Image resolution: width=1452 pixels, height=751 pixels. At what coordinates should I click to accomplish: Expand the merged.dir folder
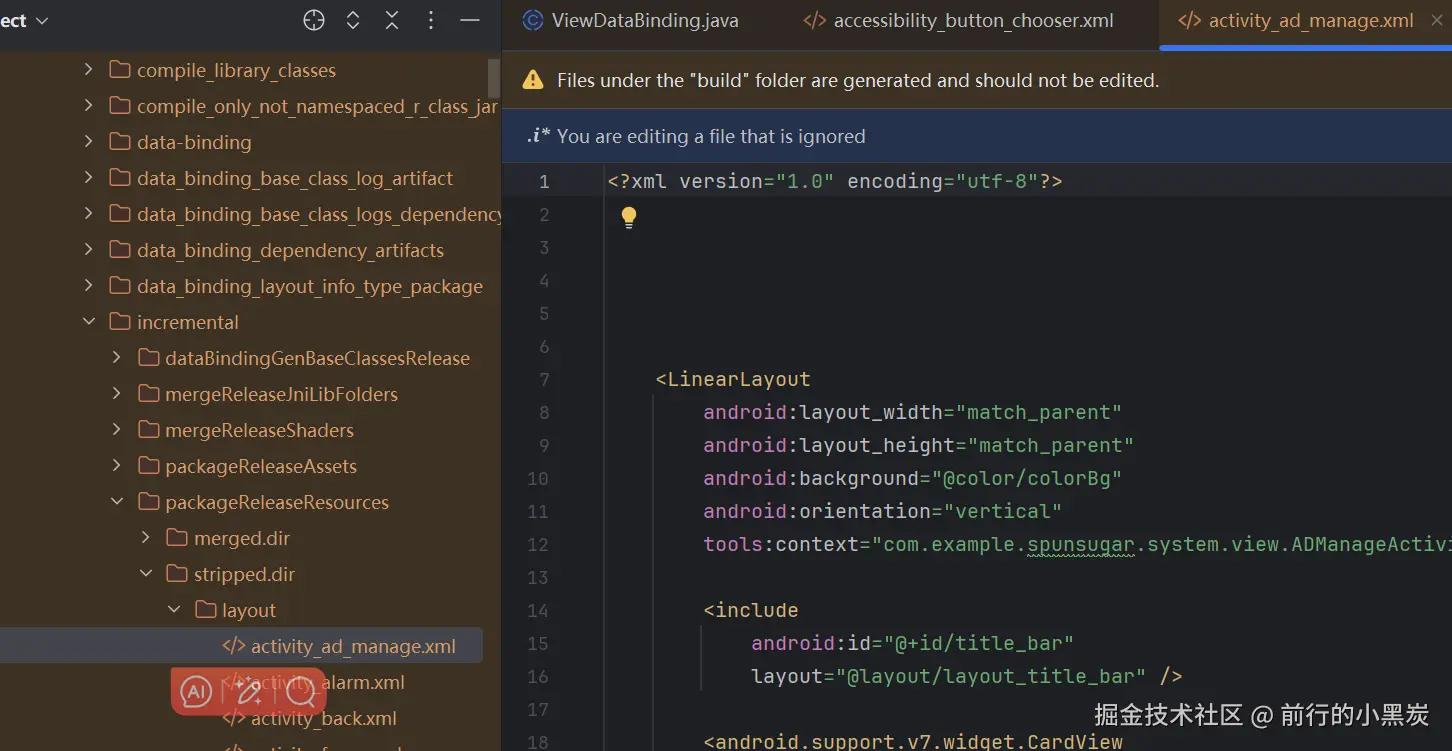pos(146,538)
